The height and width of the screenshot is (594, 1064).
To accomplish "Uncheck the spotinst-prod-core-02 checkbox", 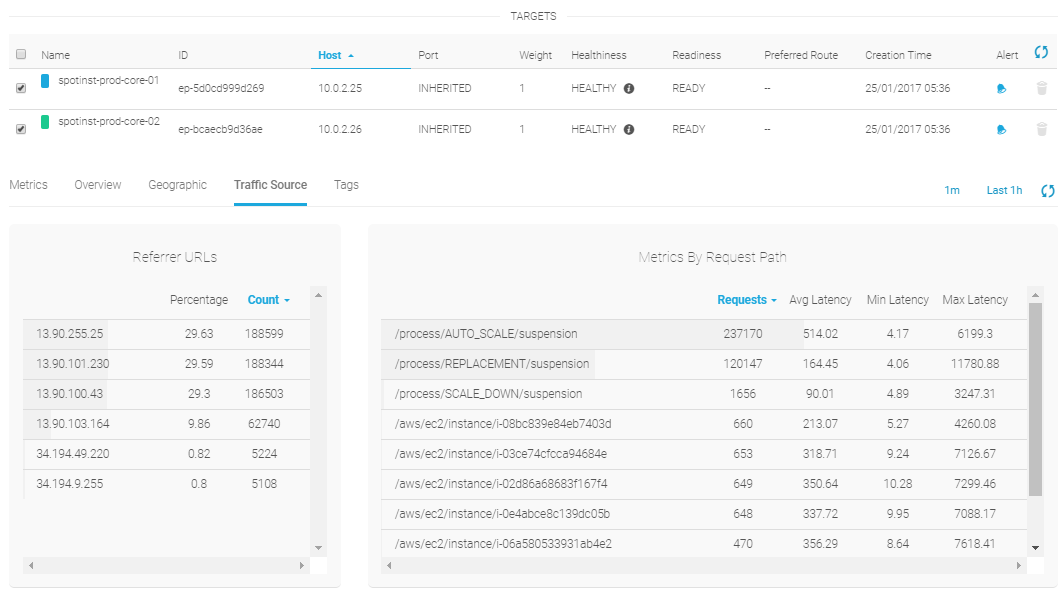I will pyautogui.click(x=21, y=129).
